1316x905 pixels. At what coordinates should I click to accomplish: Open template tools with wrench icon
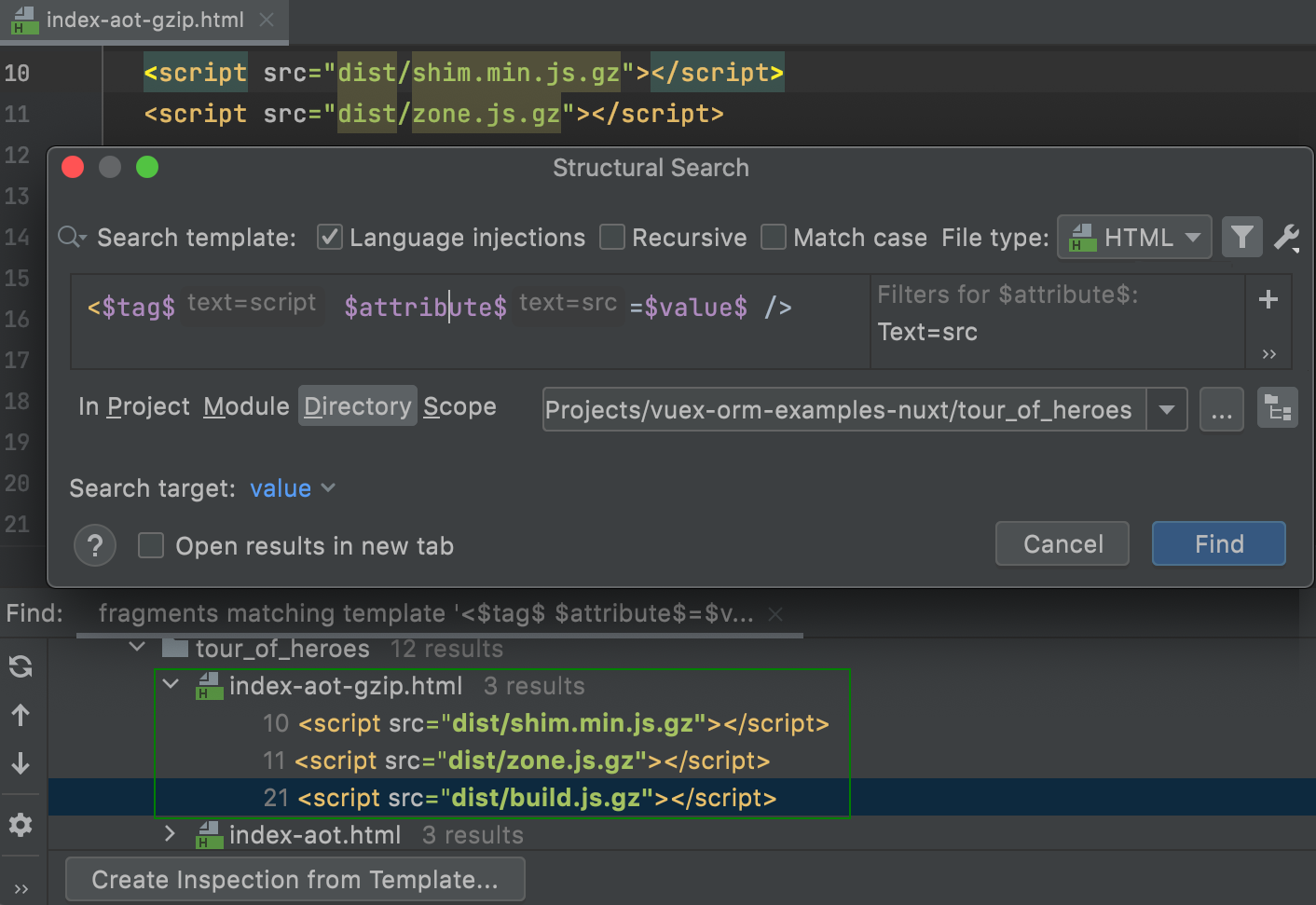pos(1287,237)
